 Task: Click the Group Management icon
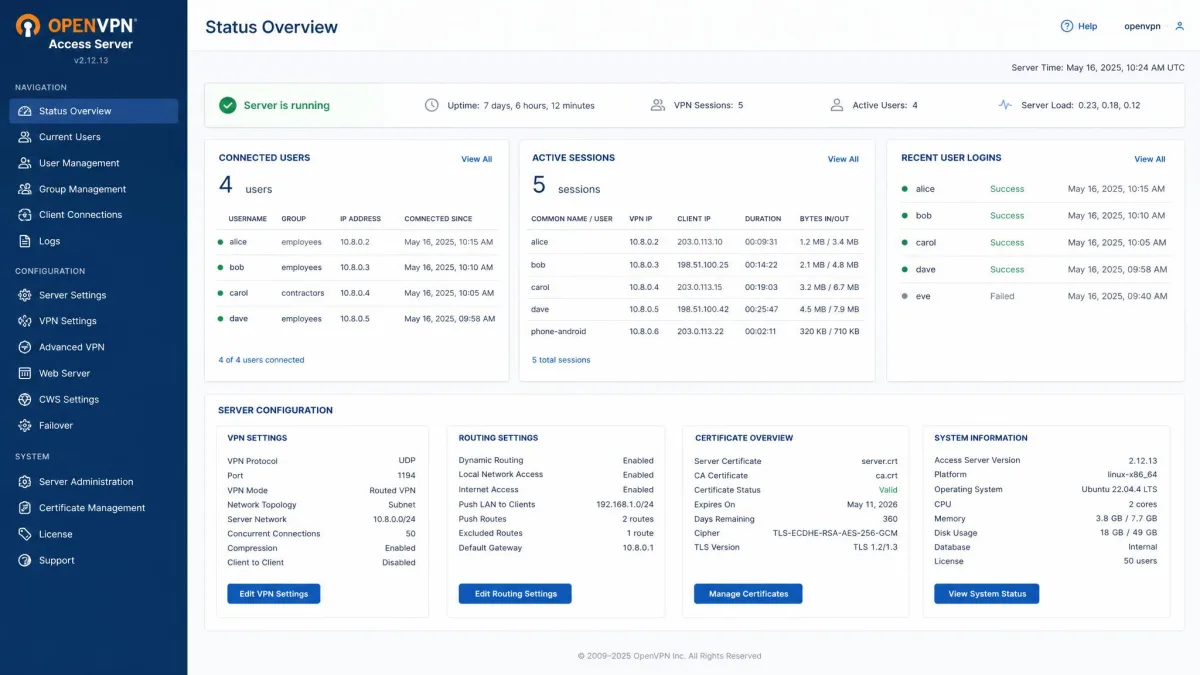(25, 189)
